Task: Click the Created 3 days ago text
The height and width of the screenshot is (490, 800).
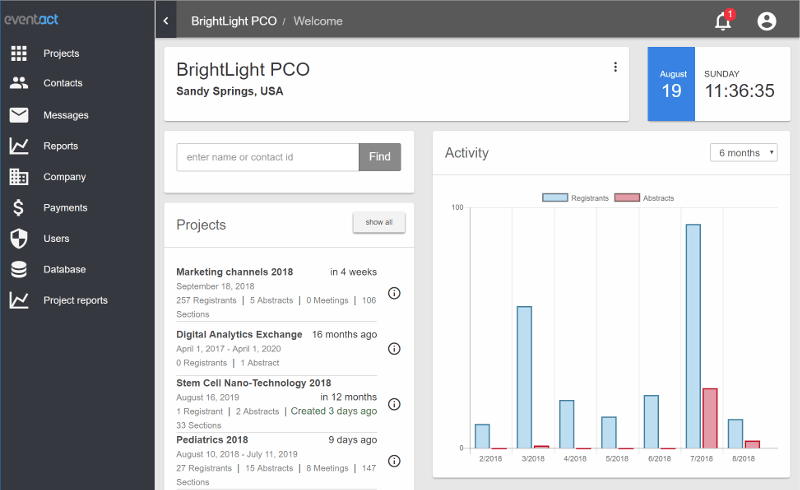Action: (x=334, y=411)
